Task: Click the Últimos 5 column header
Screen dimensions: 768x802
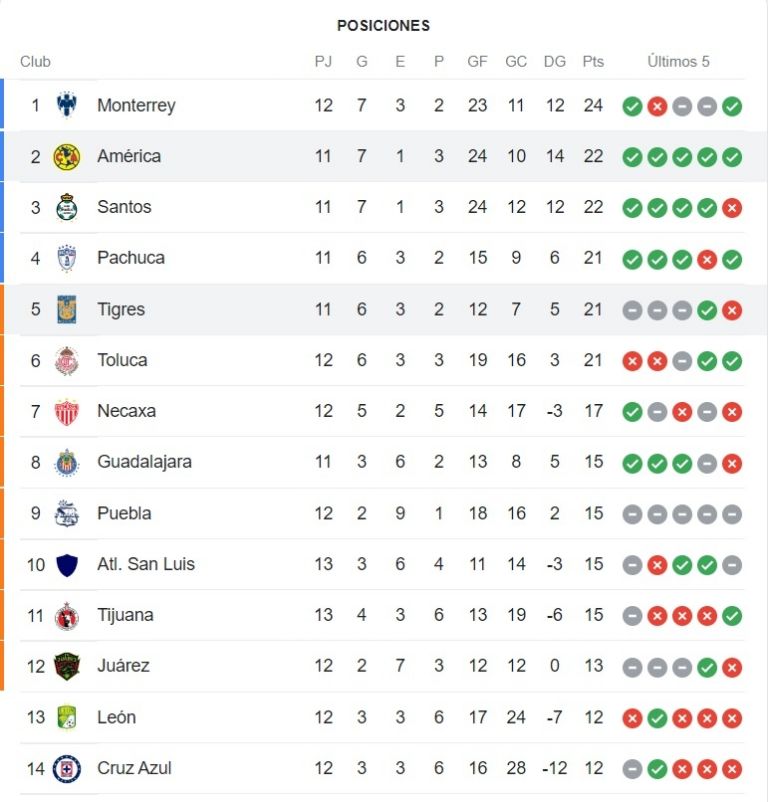Action: click(679, 61)
